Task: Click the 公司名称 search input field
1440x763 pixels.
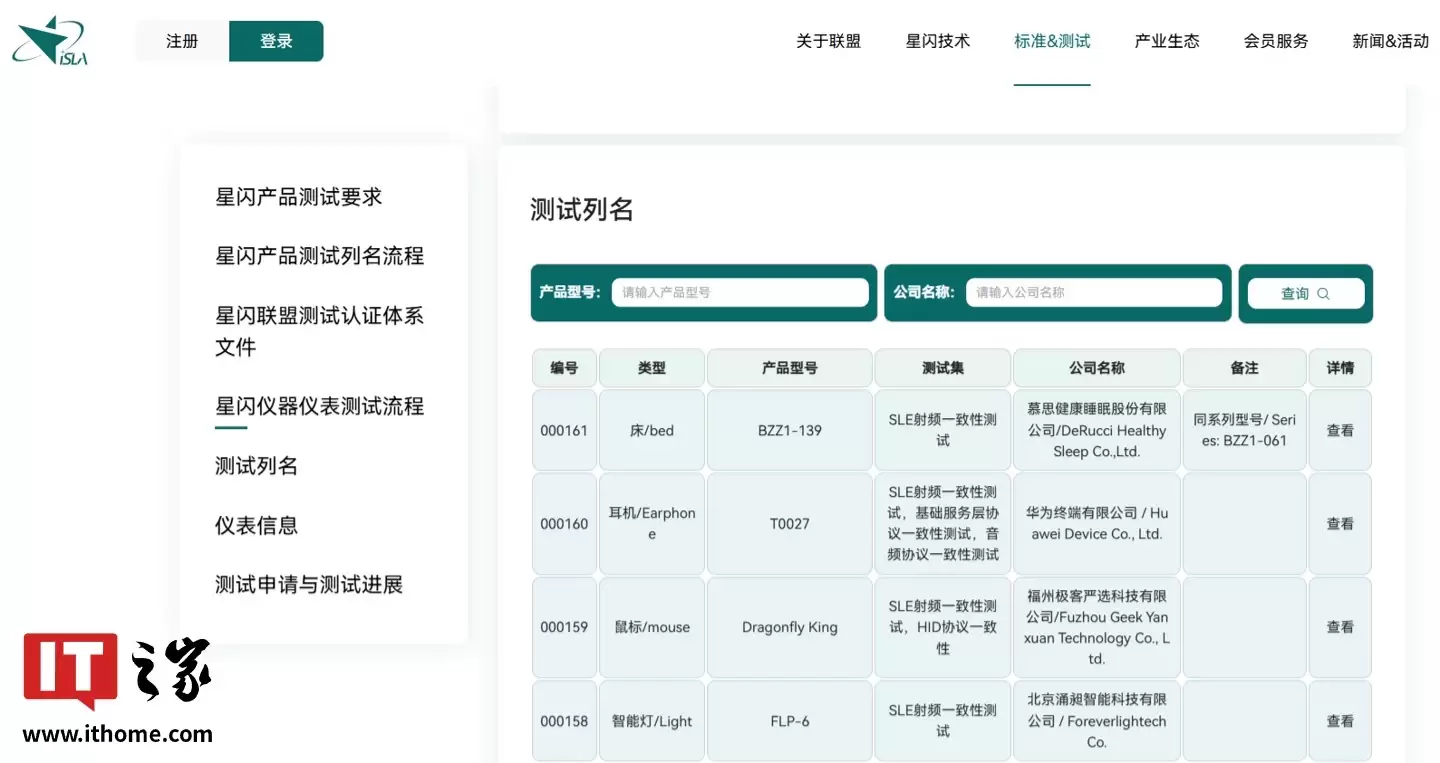Action: coord(1094,291)
